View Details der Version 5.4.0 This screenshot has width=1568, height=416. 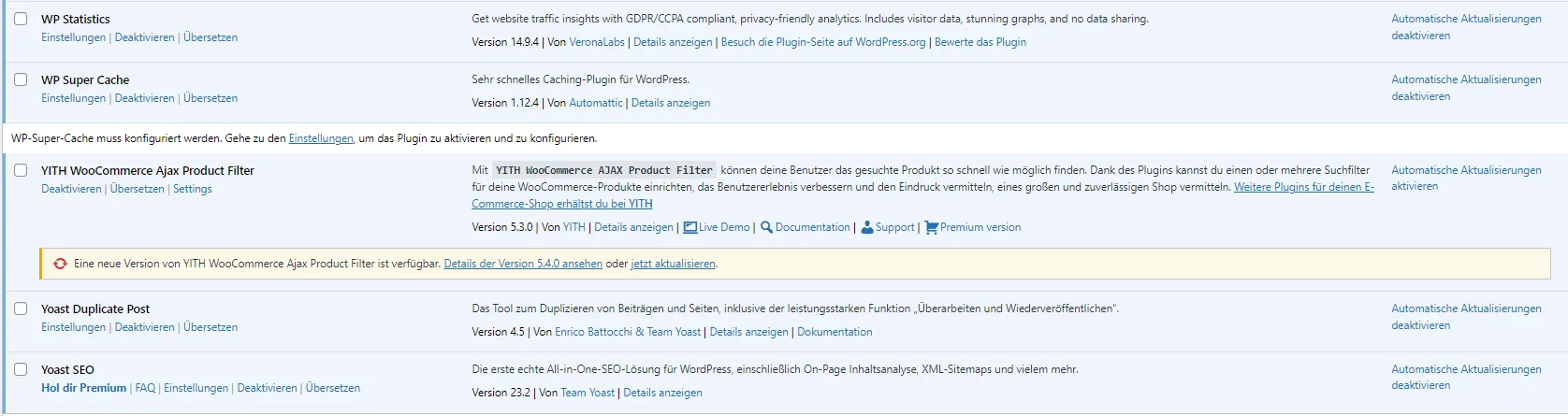pyautogui.click(x=523, y=264)
